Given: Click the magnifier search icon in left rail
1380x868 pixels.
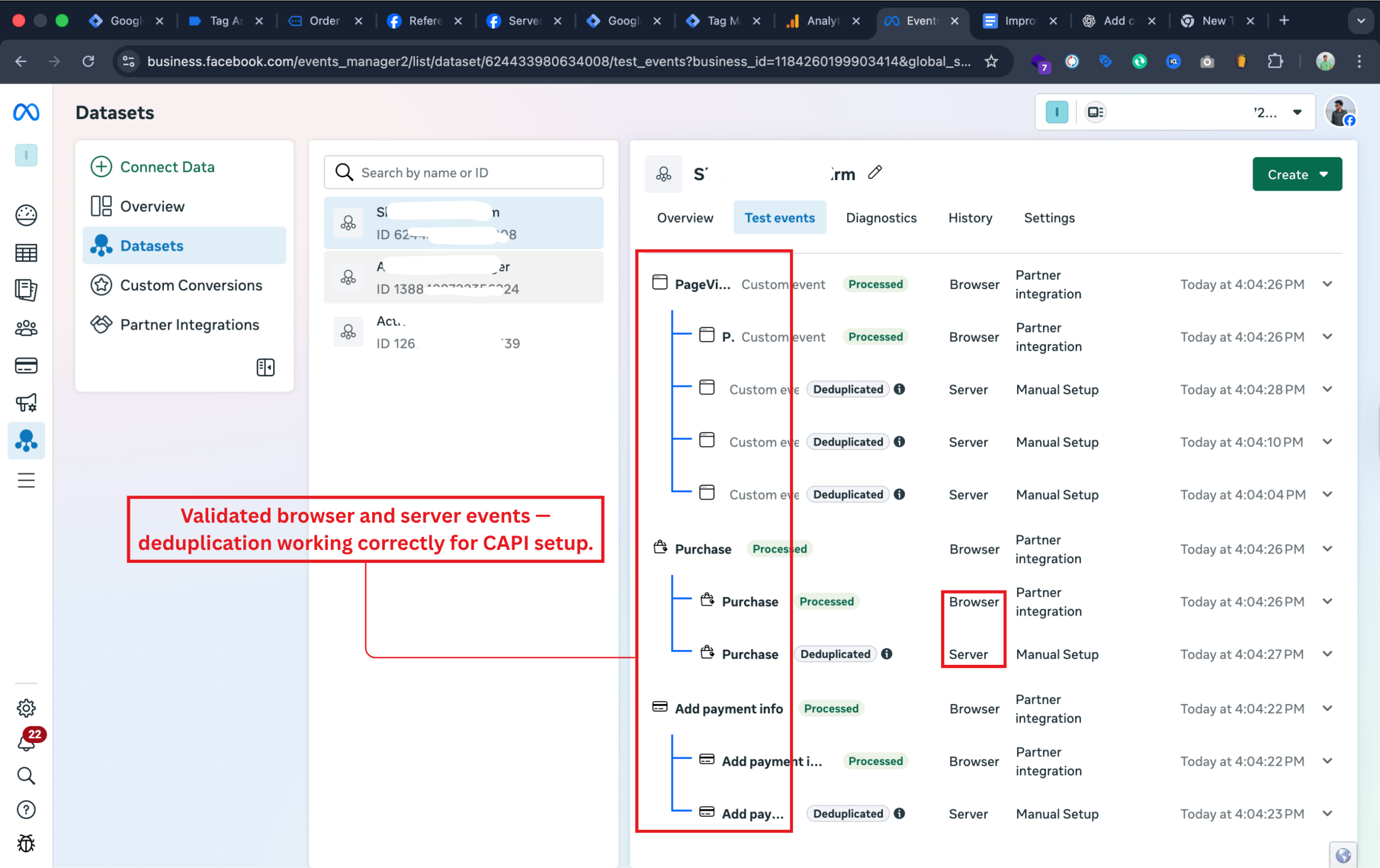Looking at the screenshot, I should (26, 776).
